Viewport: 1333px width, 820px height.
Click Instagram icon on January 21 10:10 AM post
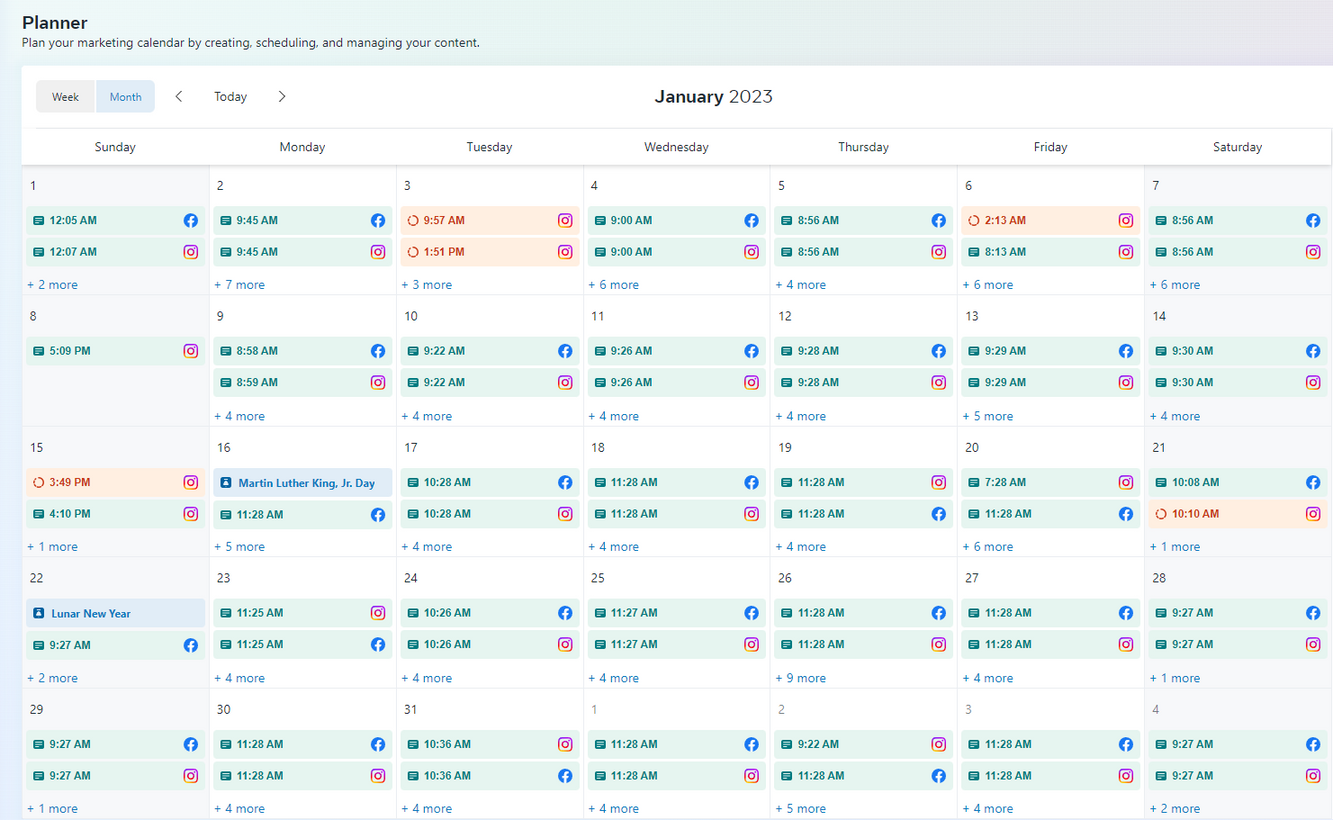(x=1313, y=514)
